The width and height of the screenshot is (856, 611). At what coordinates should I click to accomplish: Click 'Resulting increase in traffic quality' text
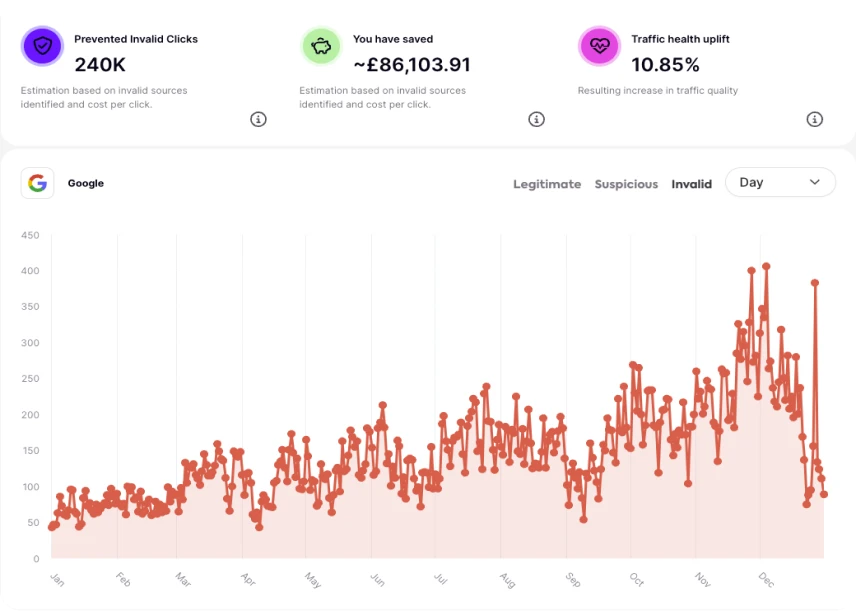(x=658, y=90)
